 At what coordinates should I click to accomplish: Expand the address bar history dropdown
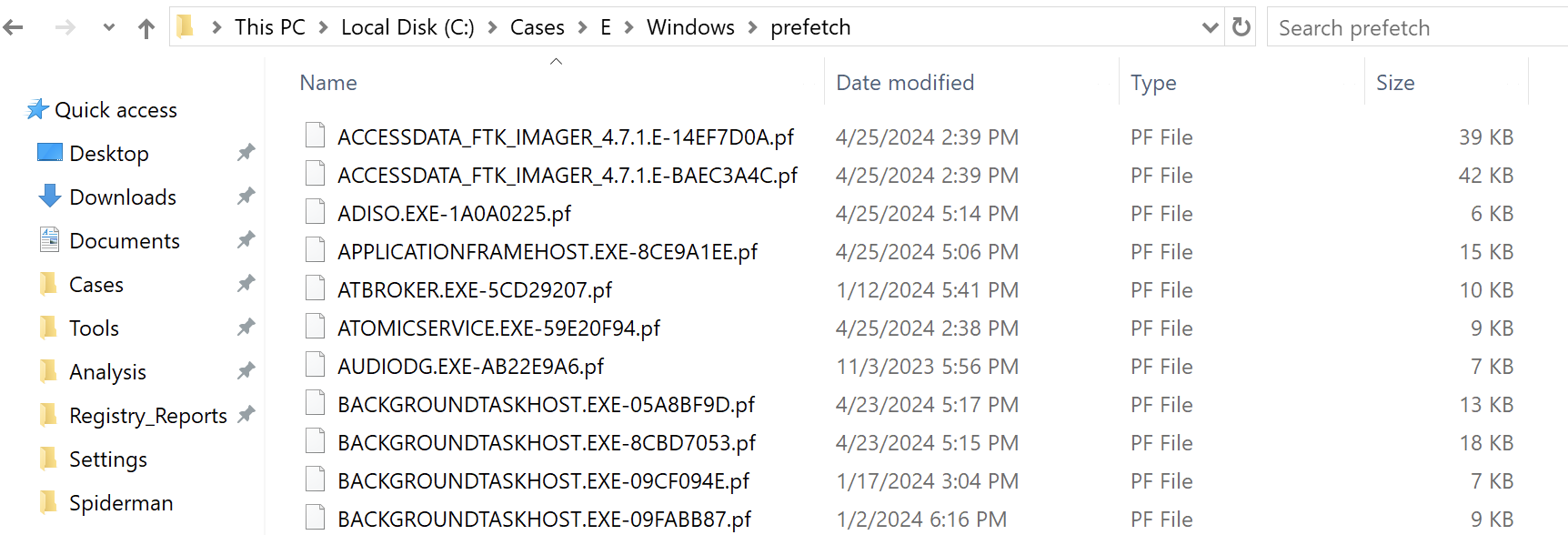coord(1210,28)
